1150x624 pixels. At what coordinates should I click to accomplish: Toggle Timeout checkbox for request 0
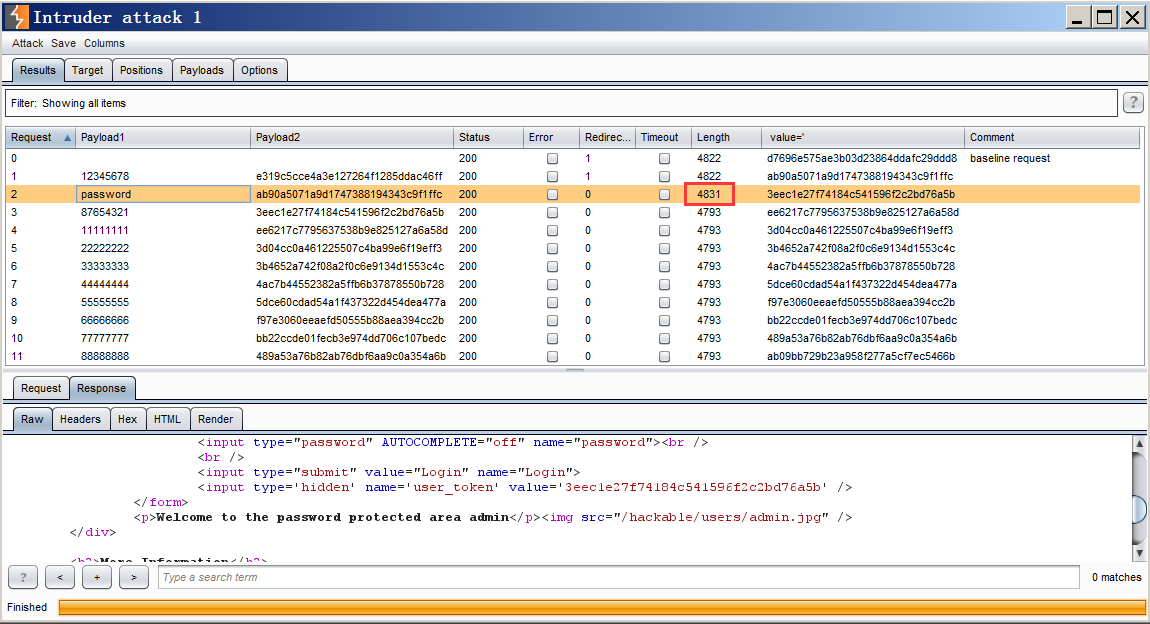[664, 158]
